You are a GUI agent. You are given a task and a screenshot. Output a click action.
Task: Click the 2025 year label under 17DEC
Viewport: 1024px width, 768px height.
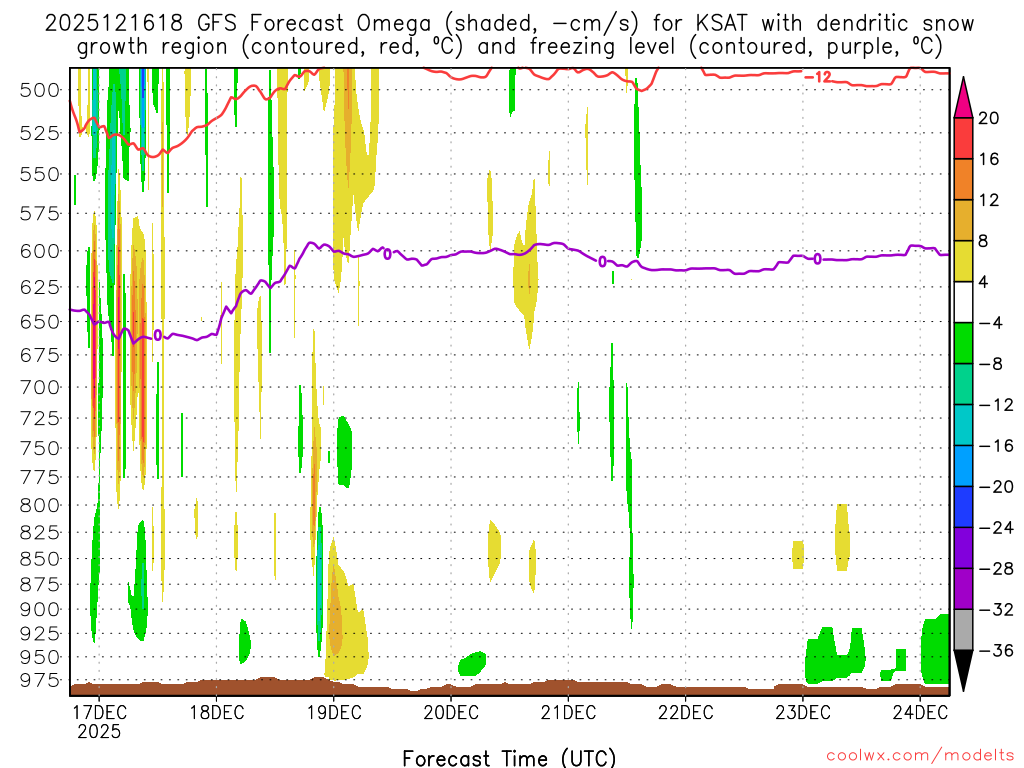click(99, 731)
